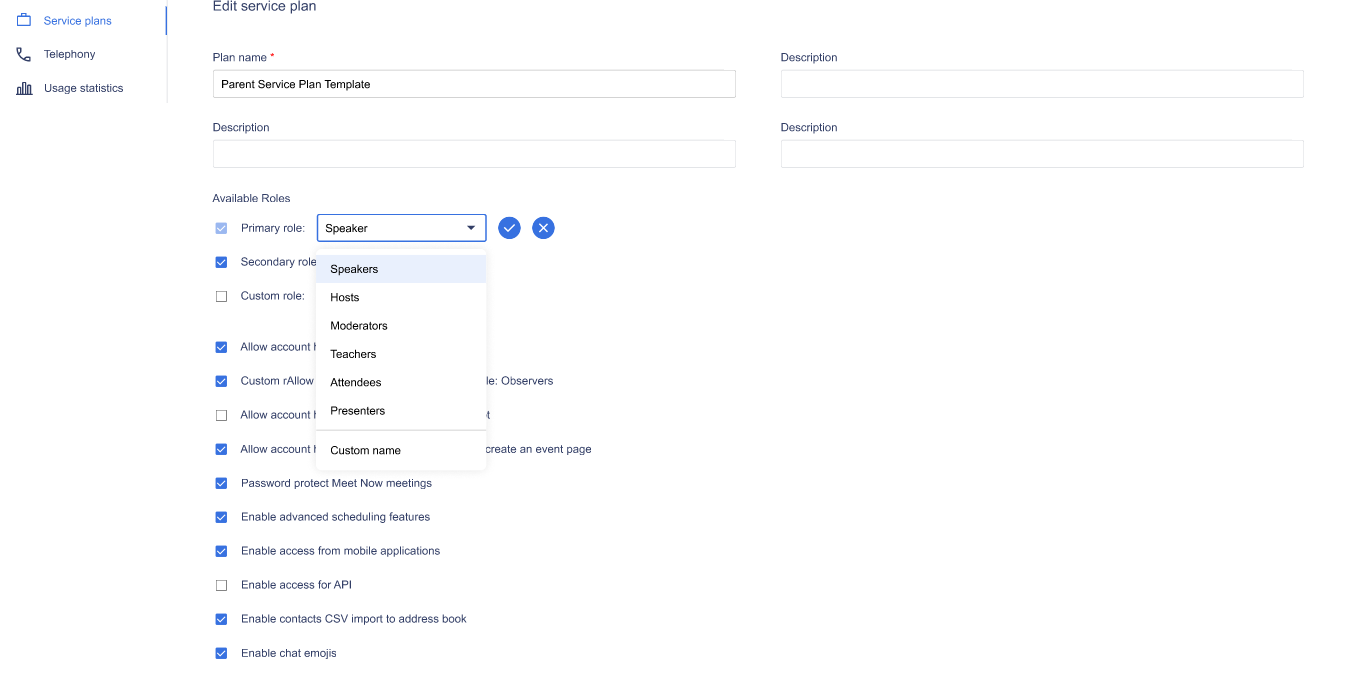Viewport: 1349px width, 673px height.
Task: Choose the Custom name option
Action: click(x=365, y=450)
